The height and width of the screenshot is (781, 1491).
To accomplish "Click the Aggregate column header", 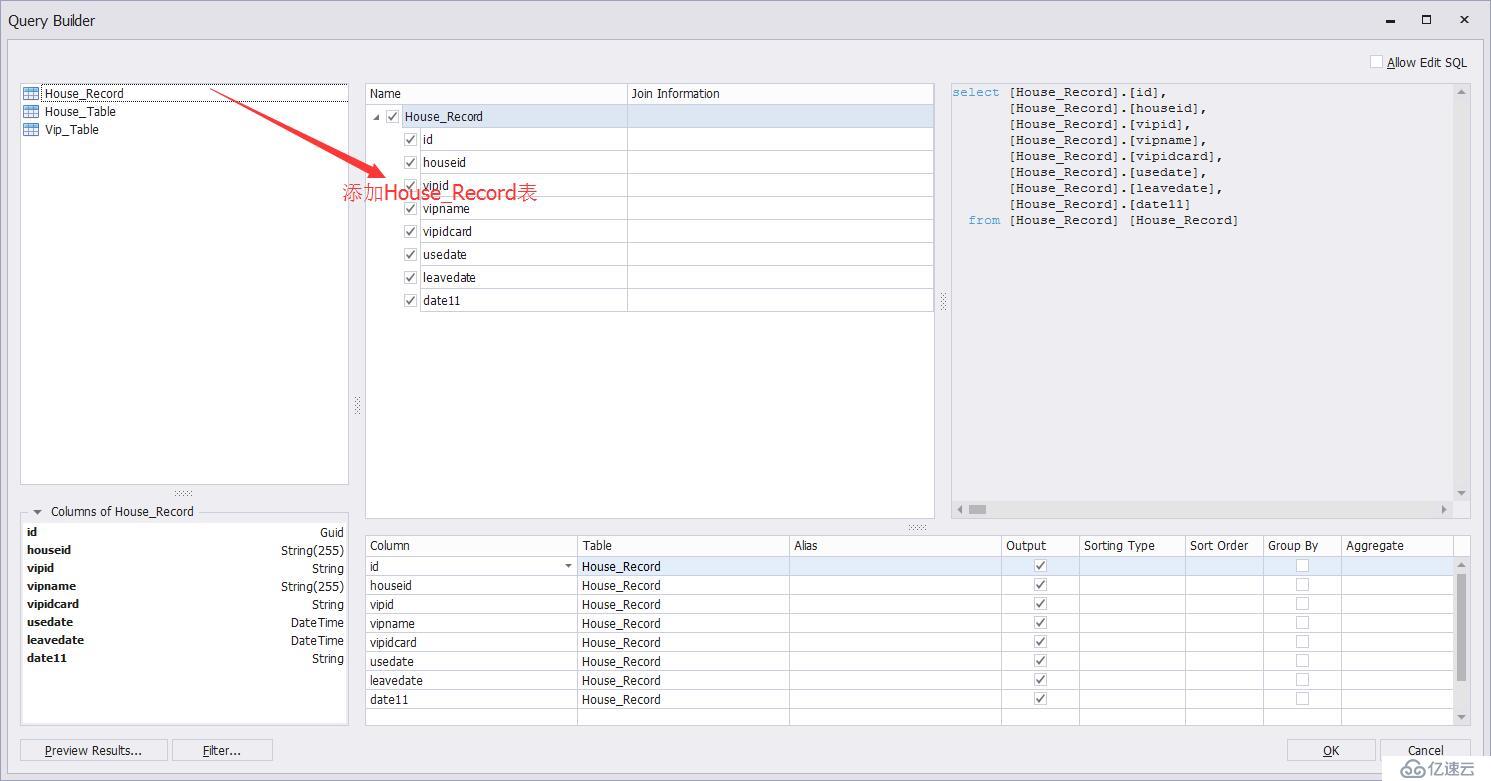I will click(x=1397, y=546).
